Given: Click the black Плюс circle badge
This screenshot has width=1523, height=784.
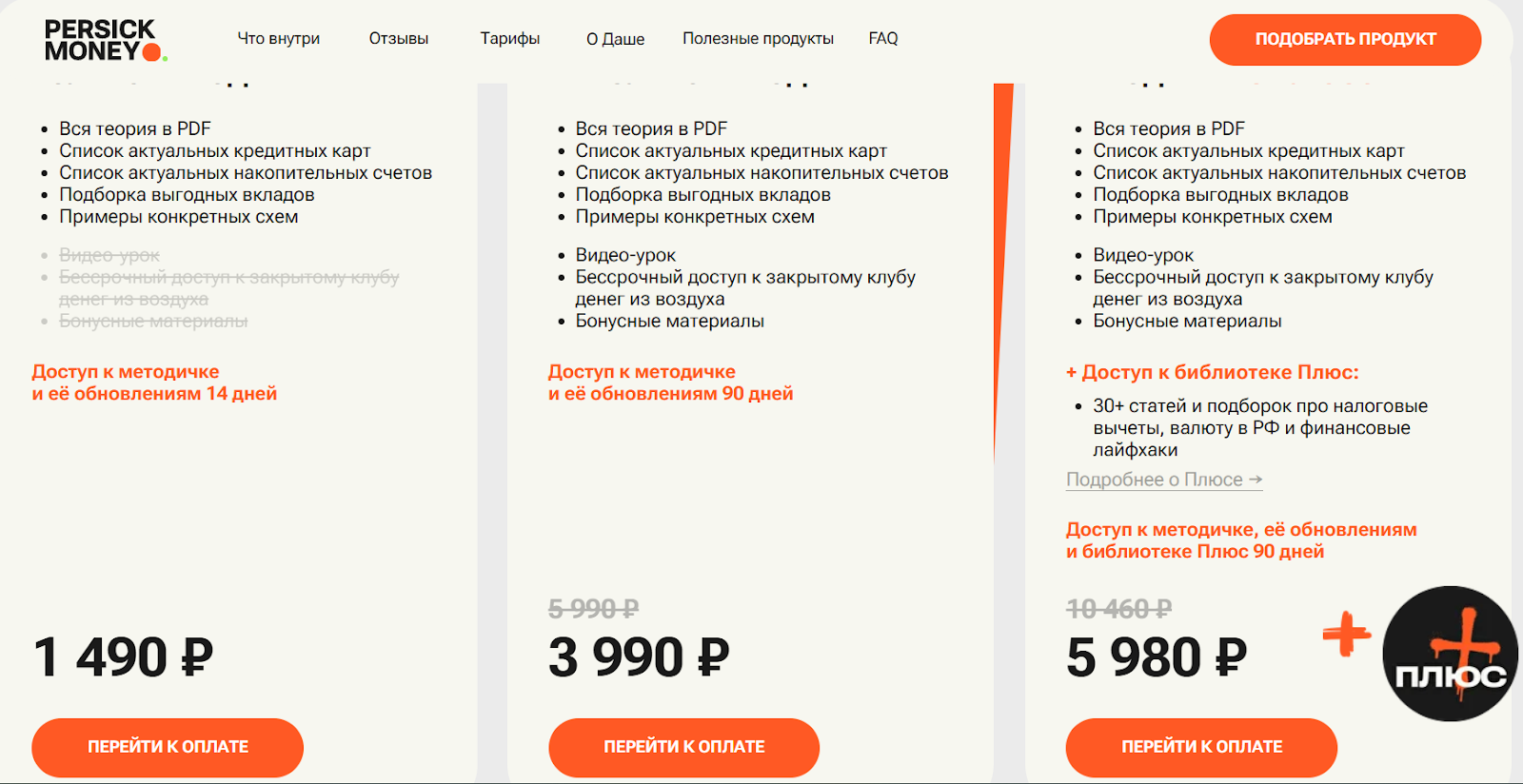Looking at the screenshot, I should click(1450, 654).
